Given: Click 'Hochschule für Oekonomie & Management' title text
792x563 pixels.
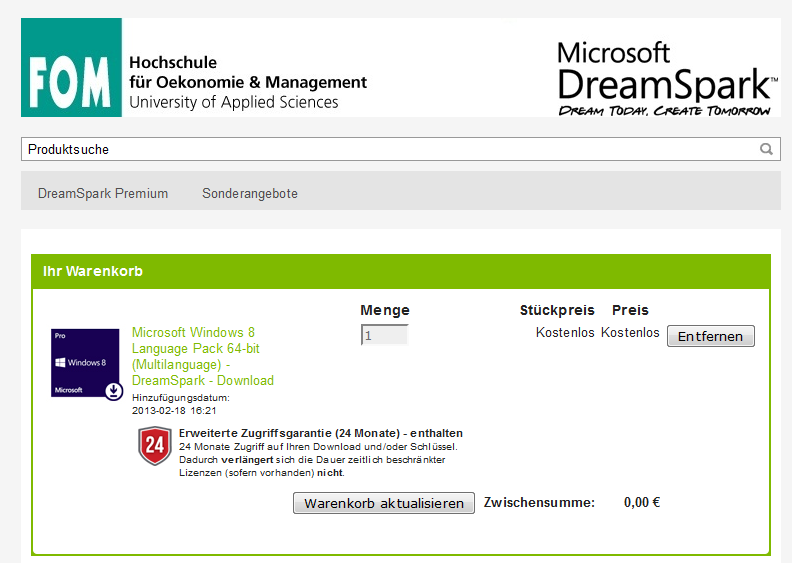Looking at the screenshot, I should (x=248, y=72).
